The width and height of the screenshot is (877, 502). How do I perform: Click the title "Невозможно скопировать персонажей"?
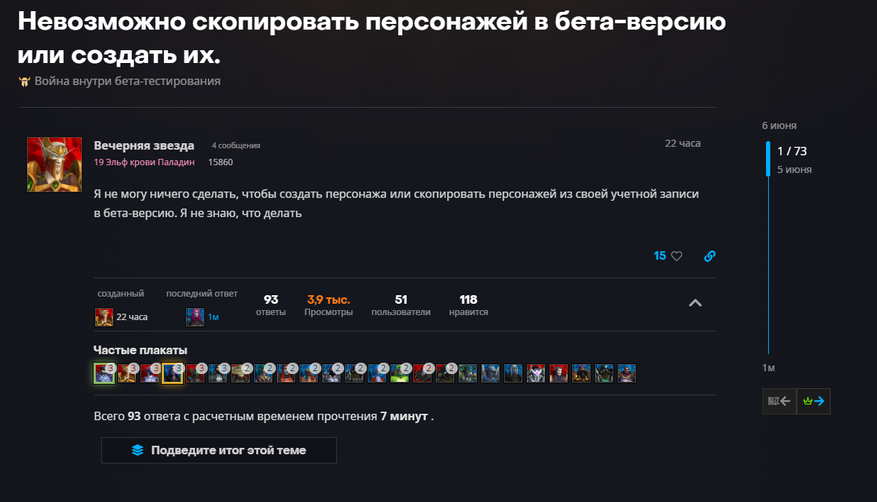[371, 38]
